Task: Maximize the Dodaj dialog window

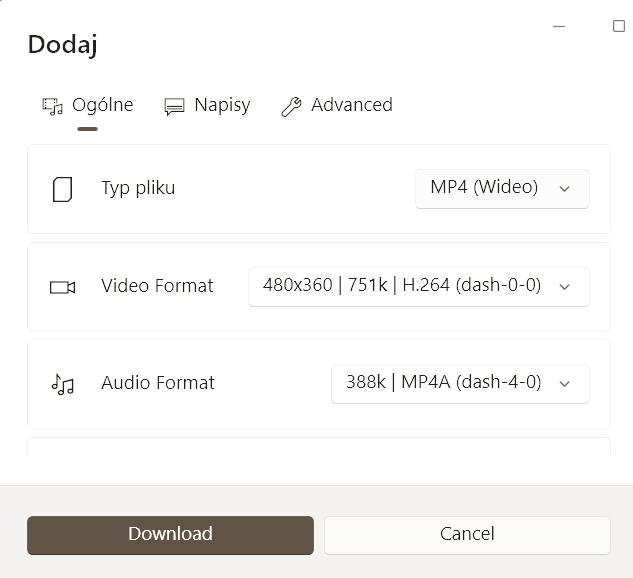Action: coord(618,26)
